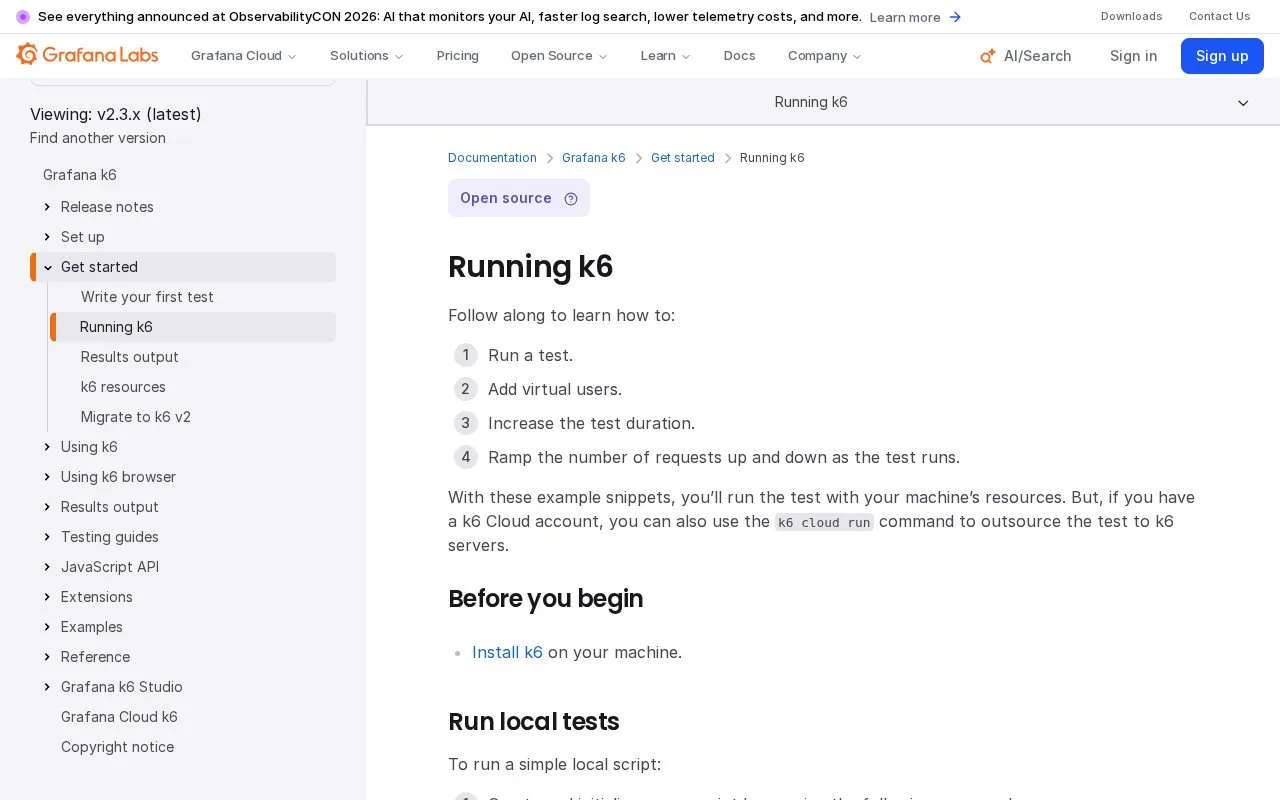Viewport: 1280px width, 800px height.
Task: Open the k6 resources page
Action: click(123, 387)
